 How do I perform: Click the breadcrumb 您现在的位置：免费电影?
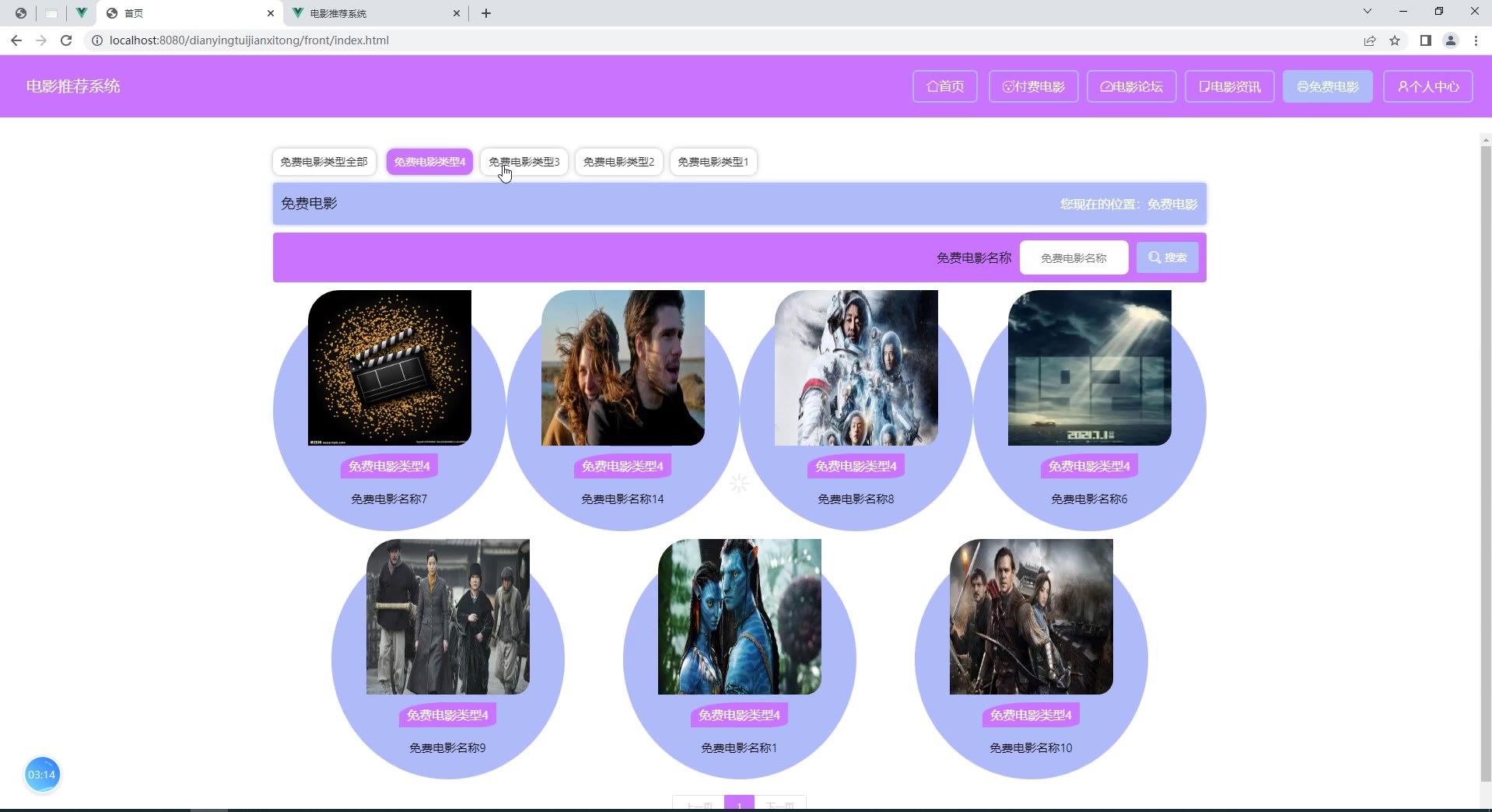tap(1129, 204)
